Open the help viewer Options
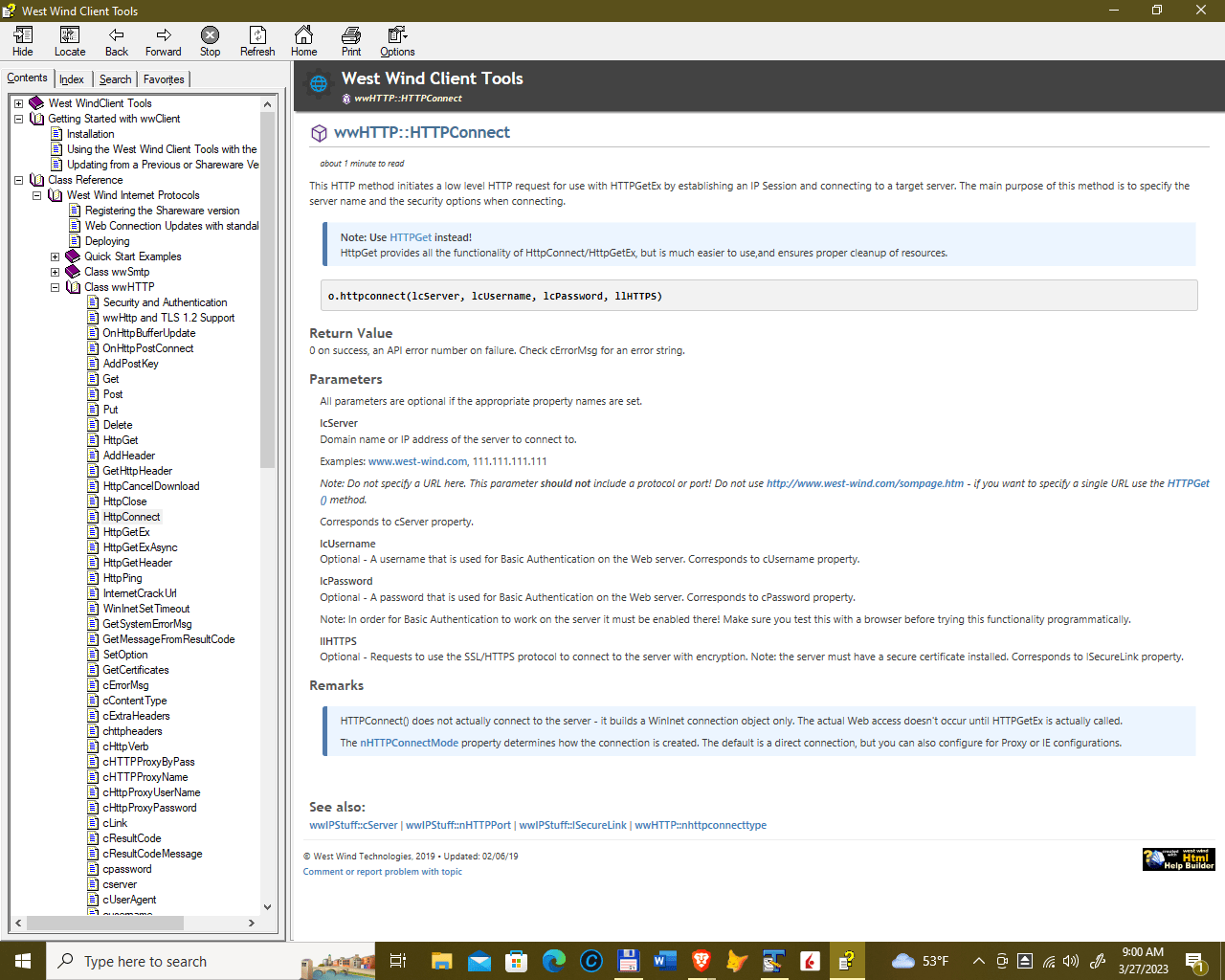This screenshot has width=1225, height=980. (396, 41)
